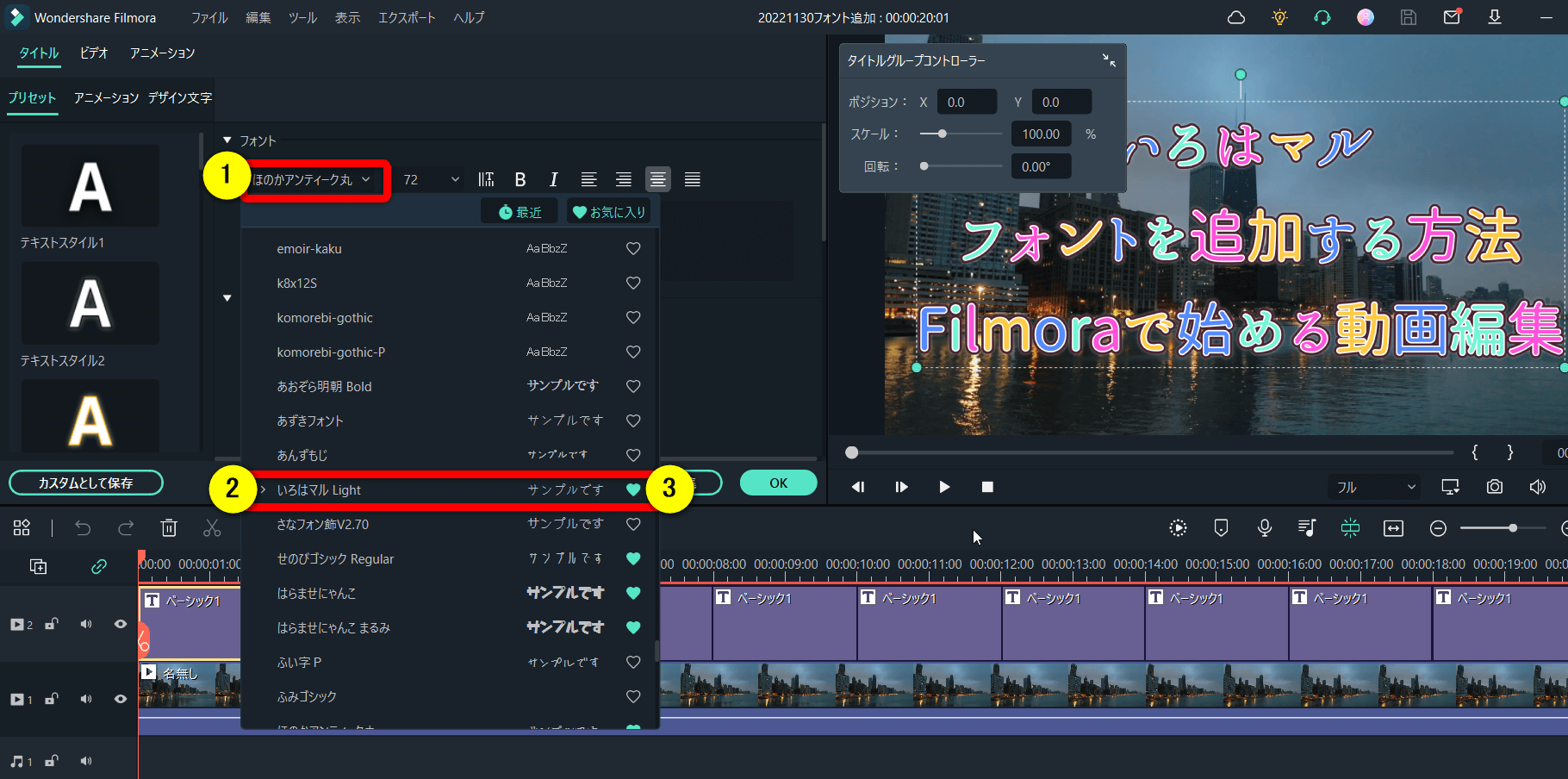Record voiceover with microphone icon

pyautogui.click(x=1264, y=527)
